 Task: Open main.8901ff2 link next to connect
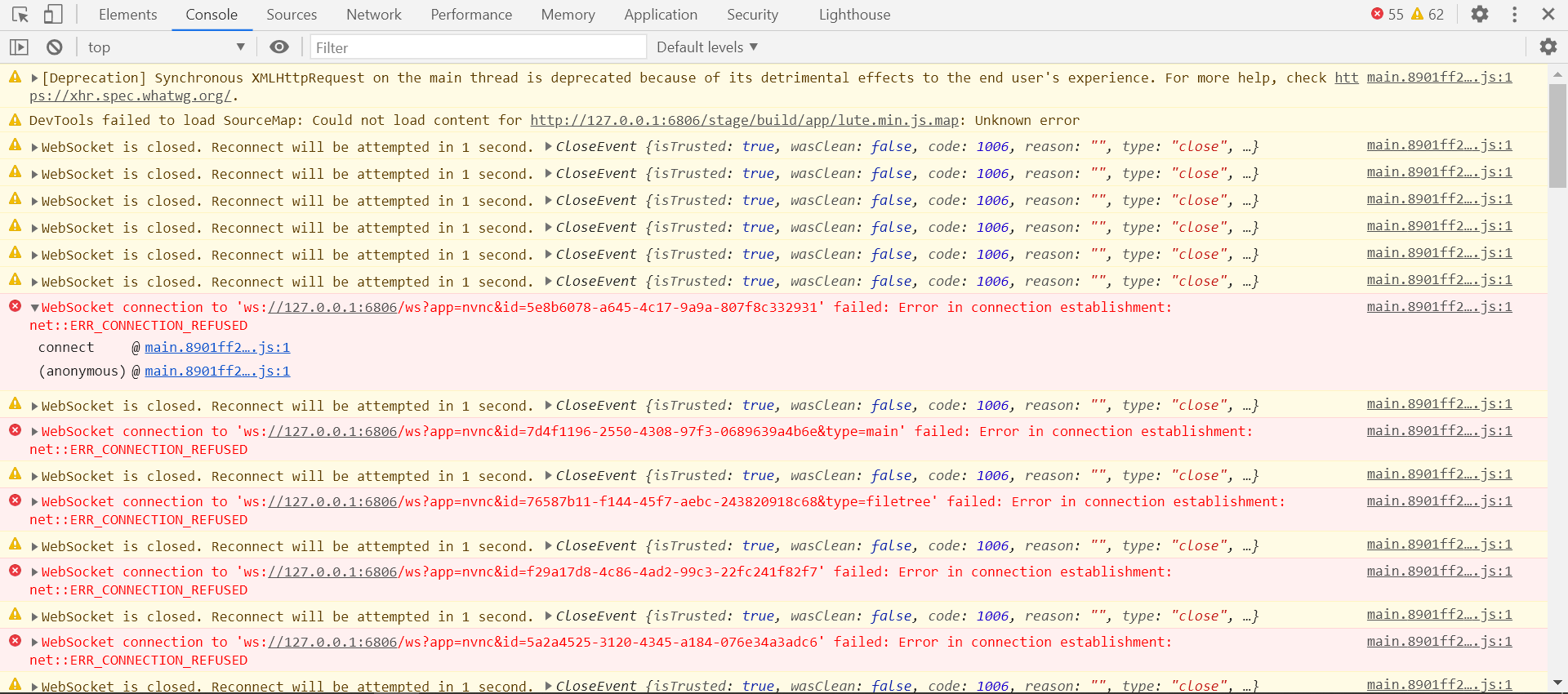[x=217, y=347]
